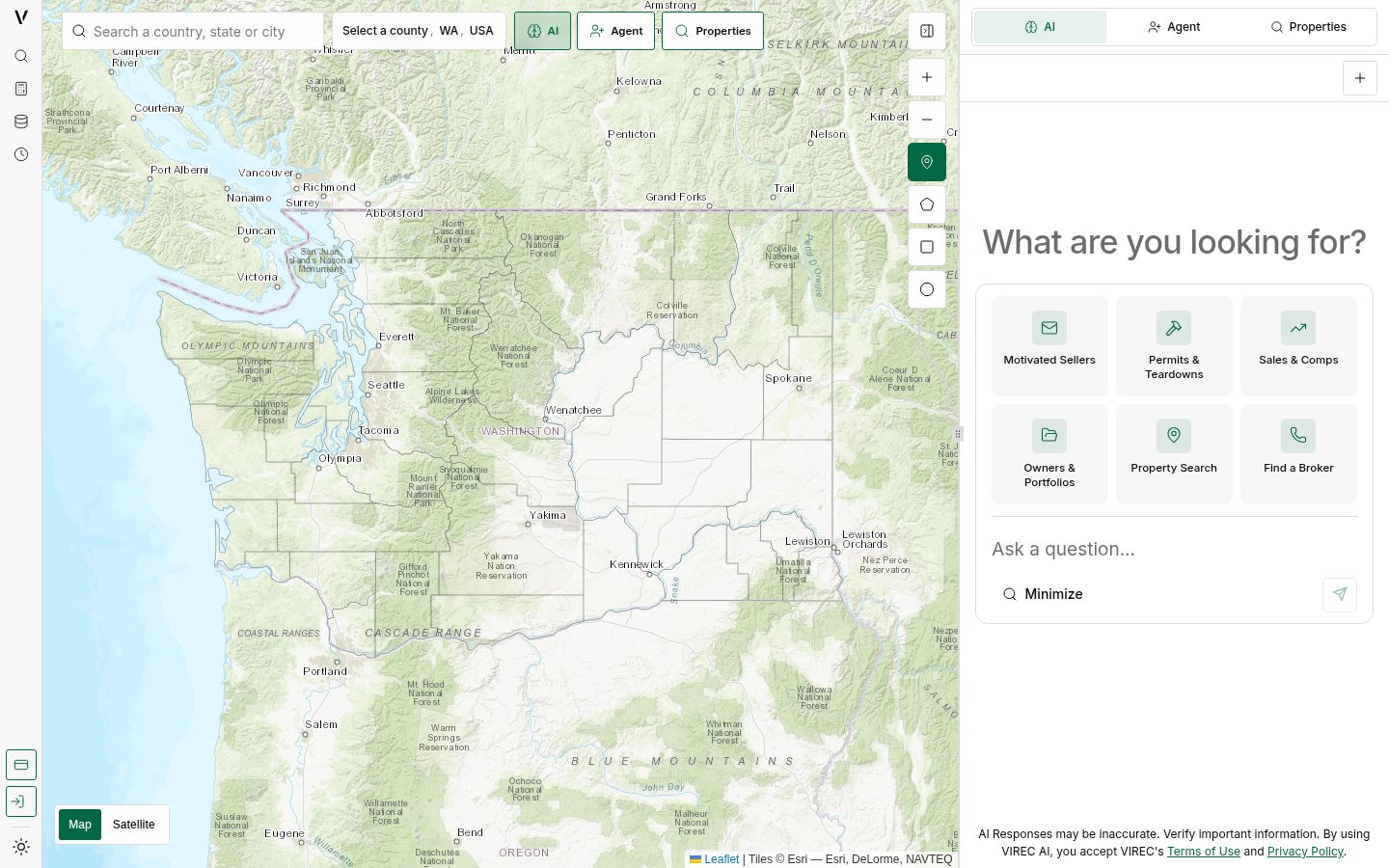Choose the Find a Broker card
This screenshot has height=868, width=1389.
click(1298, 454)
